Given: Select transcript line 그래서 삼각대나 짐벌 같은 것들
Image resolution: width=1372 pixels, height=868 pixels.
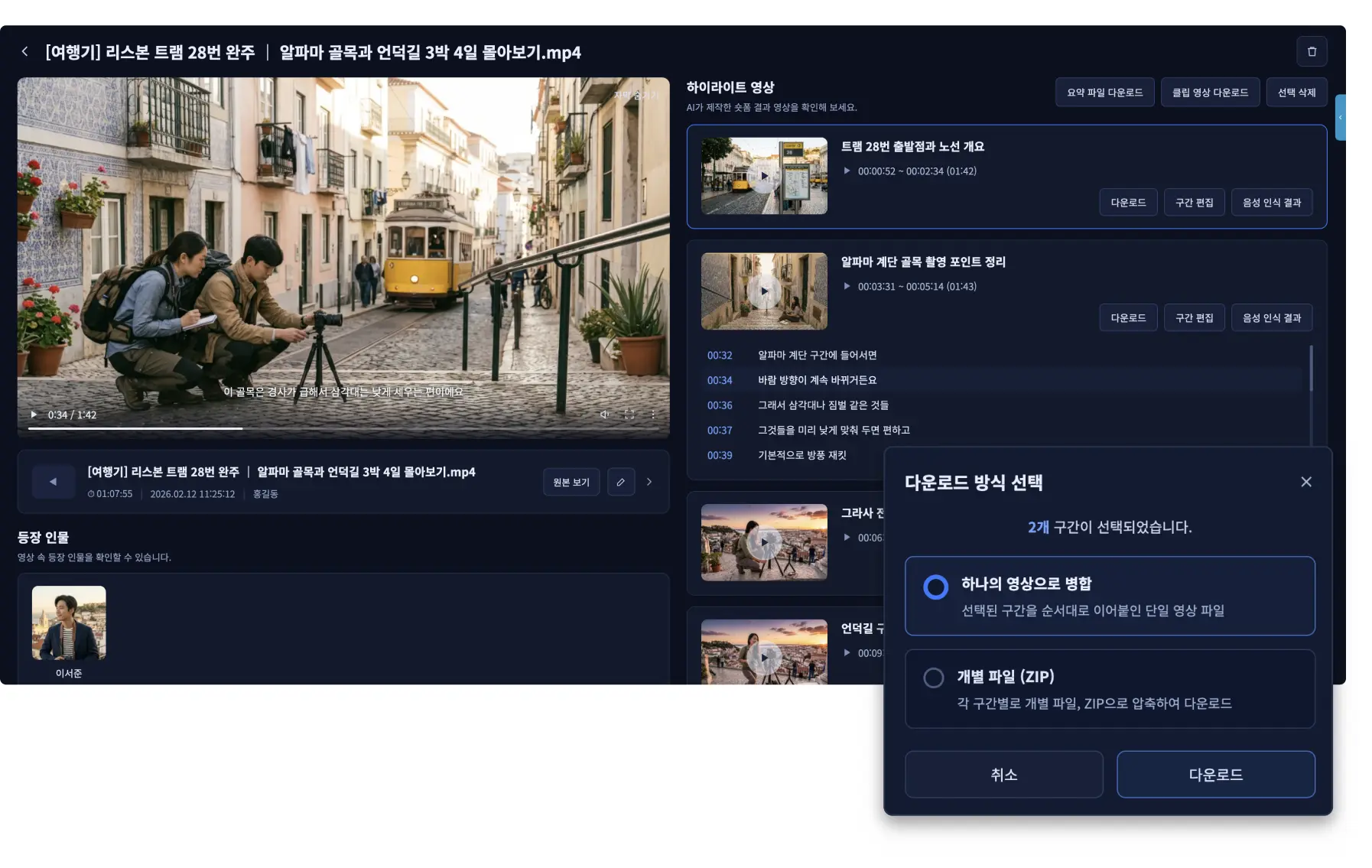Looking at the screenshot, I should 823,405.
